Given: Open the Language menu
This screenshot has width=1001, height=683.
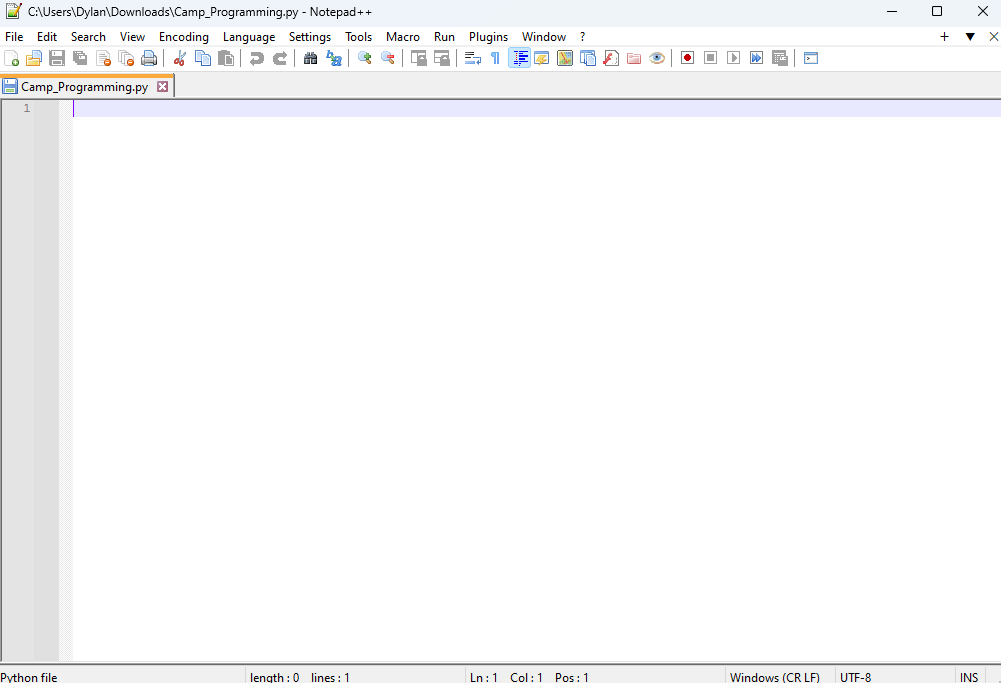Looking at the screenshot, I should [249, 37].
